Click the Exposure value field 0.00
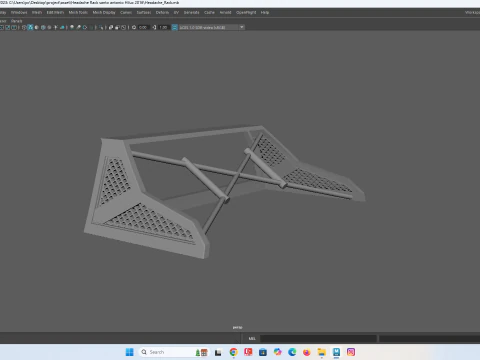This screenshot has height=360, width=480. pos(143,27)
